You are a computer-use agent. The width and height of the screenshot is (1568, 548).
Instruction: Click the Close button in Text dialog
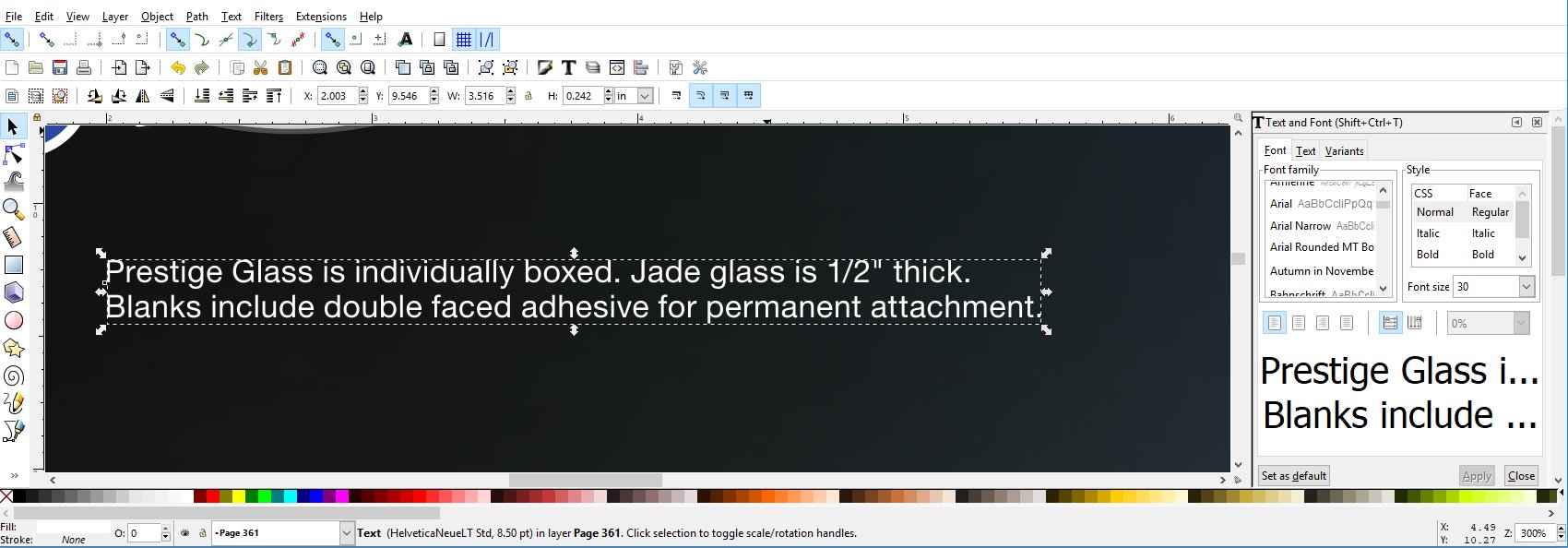[1521, 476]
